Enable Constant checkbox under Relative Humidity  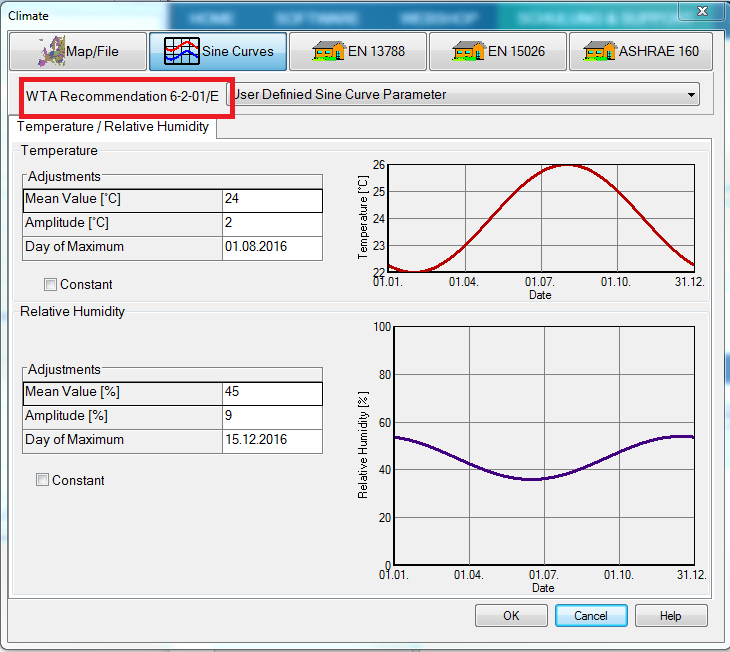(x=42, y=480)
